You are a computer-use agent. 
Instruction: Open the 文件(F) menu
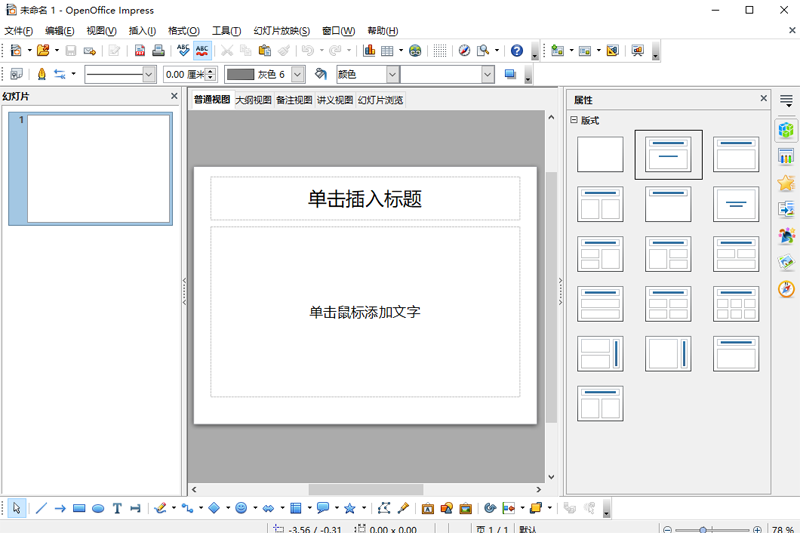[19, 31]
